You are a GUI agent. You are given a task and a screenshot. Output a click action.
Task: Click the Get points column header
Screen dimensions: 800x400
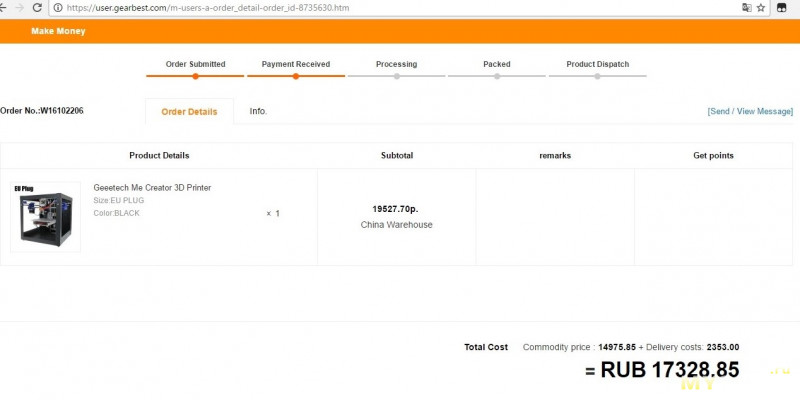point(713,156)
